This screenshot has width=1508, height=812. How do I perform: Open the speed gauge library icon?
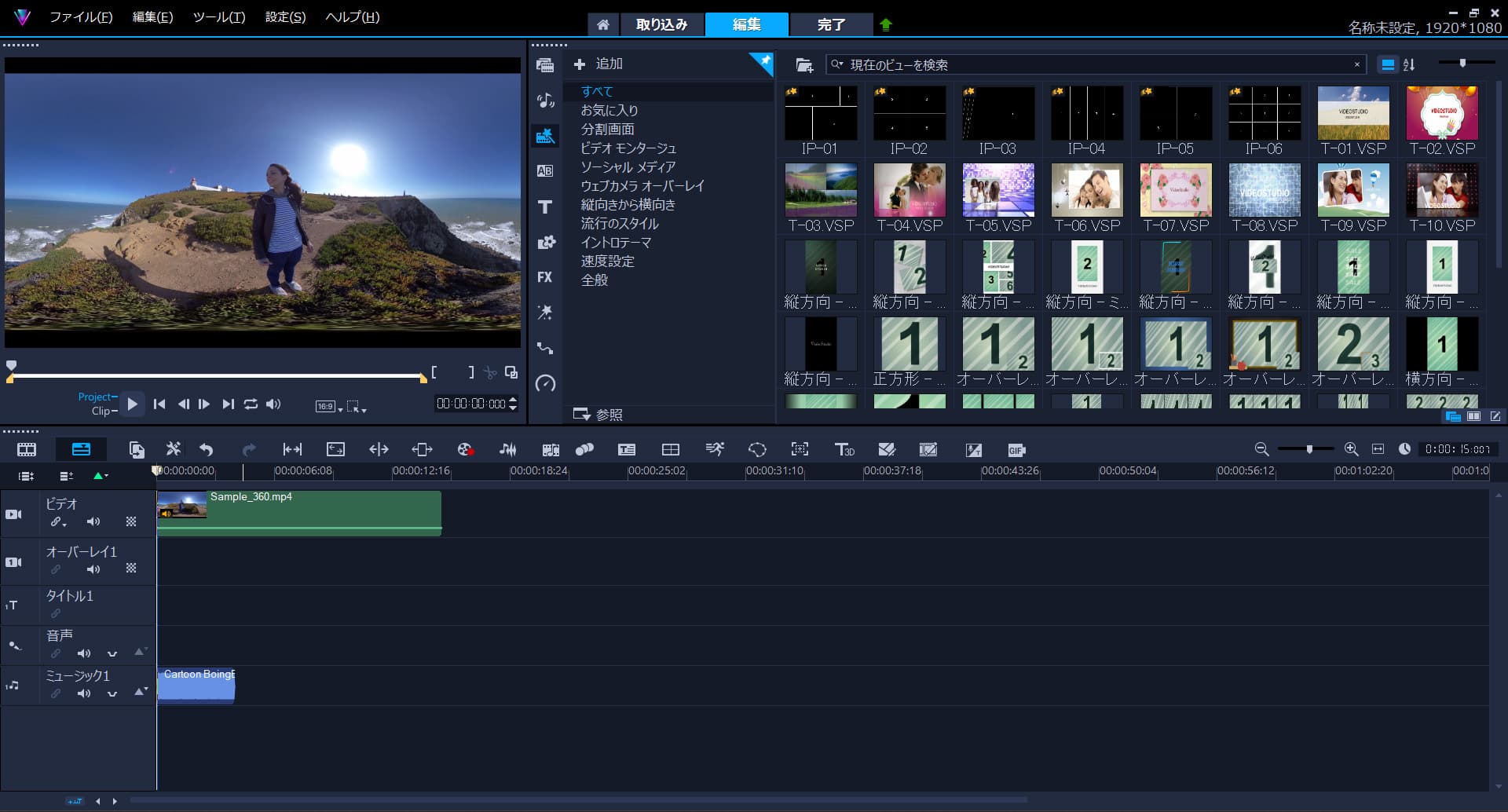(545, 383)
